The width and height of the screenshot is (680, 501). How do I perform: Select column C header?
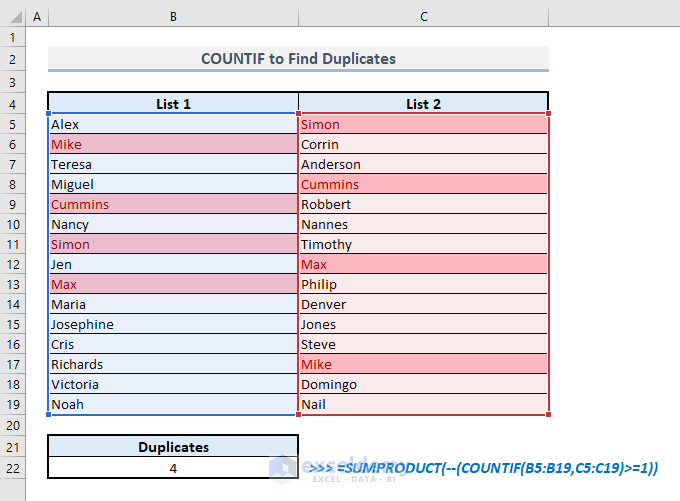tap(423, 17)
